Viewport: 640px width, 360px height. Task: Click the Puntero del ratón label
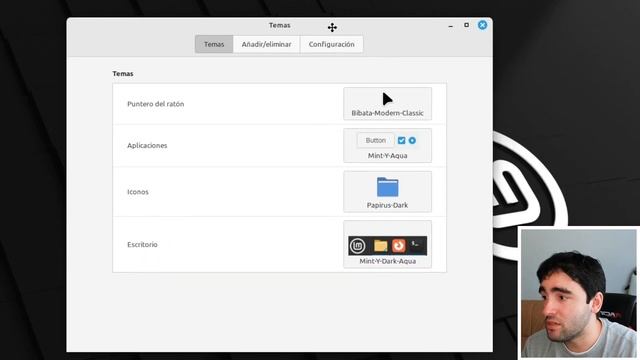click(x=156, y=104)
